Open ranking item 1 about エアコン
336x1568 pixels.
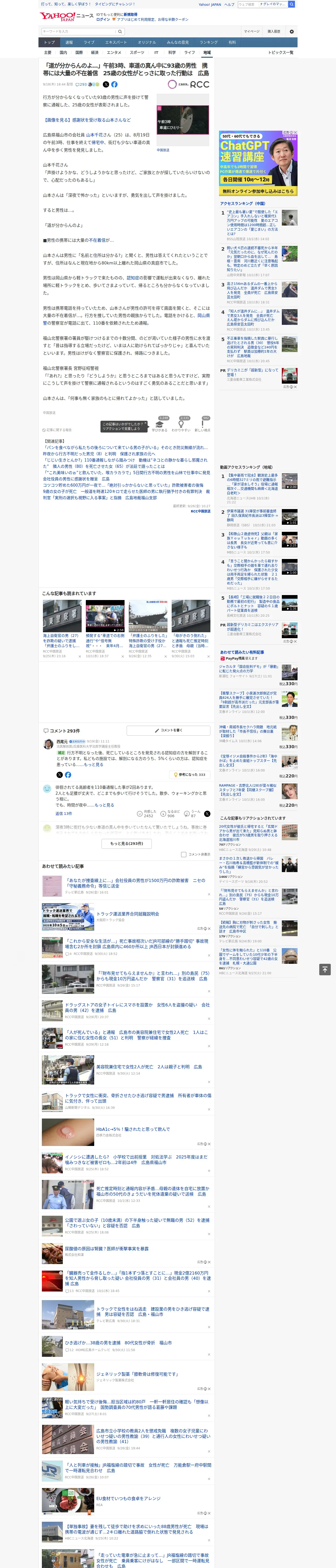(x=253, y=222)
